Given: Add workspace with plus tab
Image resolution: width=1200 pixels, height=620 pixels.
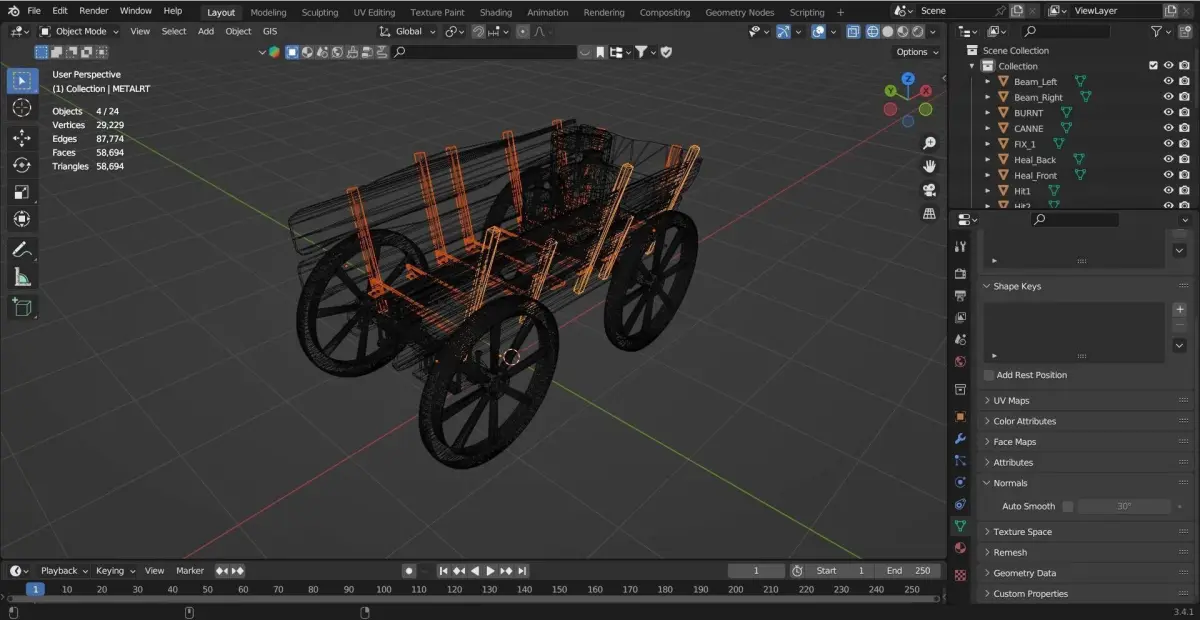Looking at the screenshot, I should pos(840,12).
